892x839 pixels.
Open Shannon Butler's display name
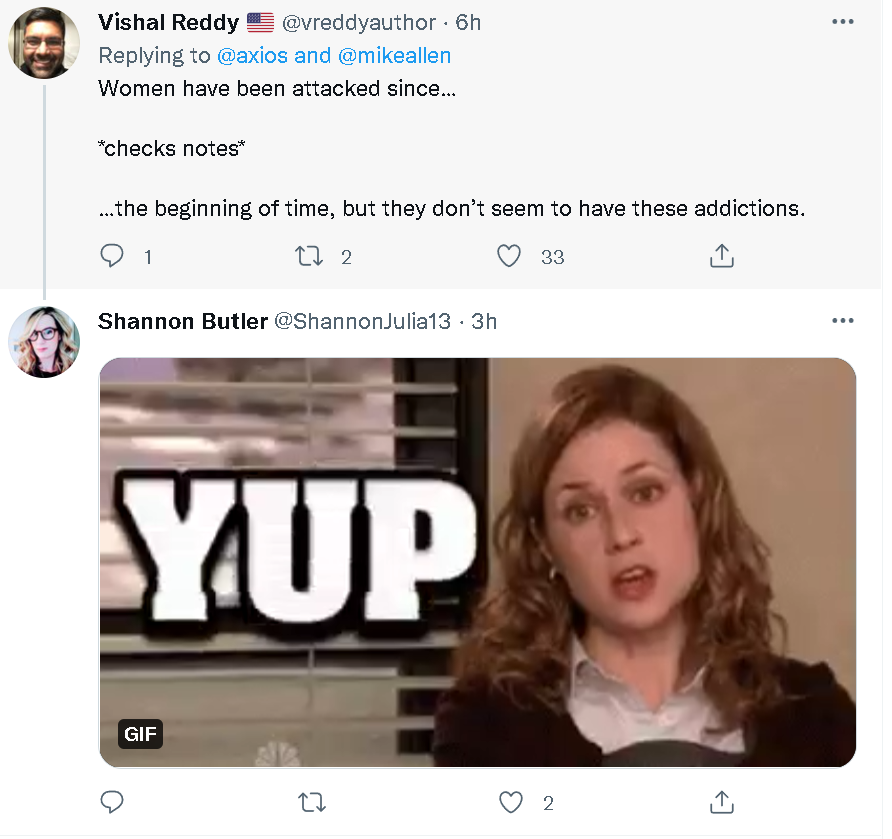183,321
